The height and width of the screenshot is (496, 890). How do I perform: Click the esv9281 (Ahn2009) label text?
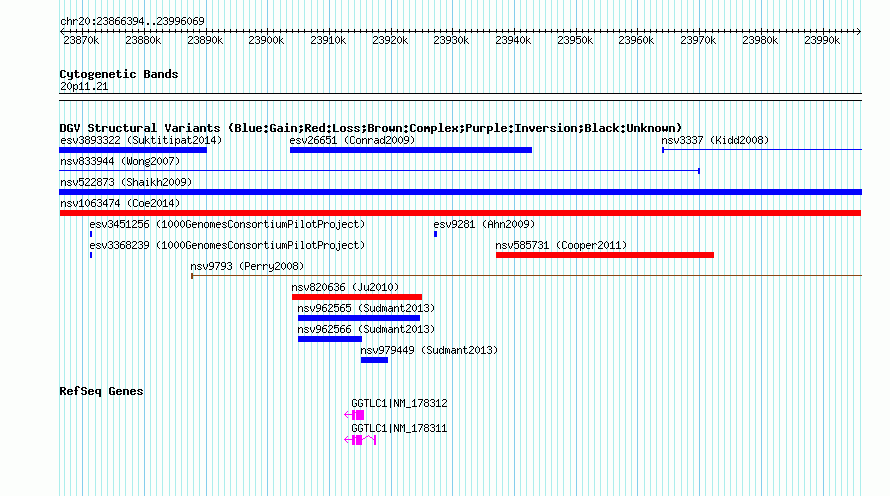pos(484,224)
